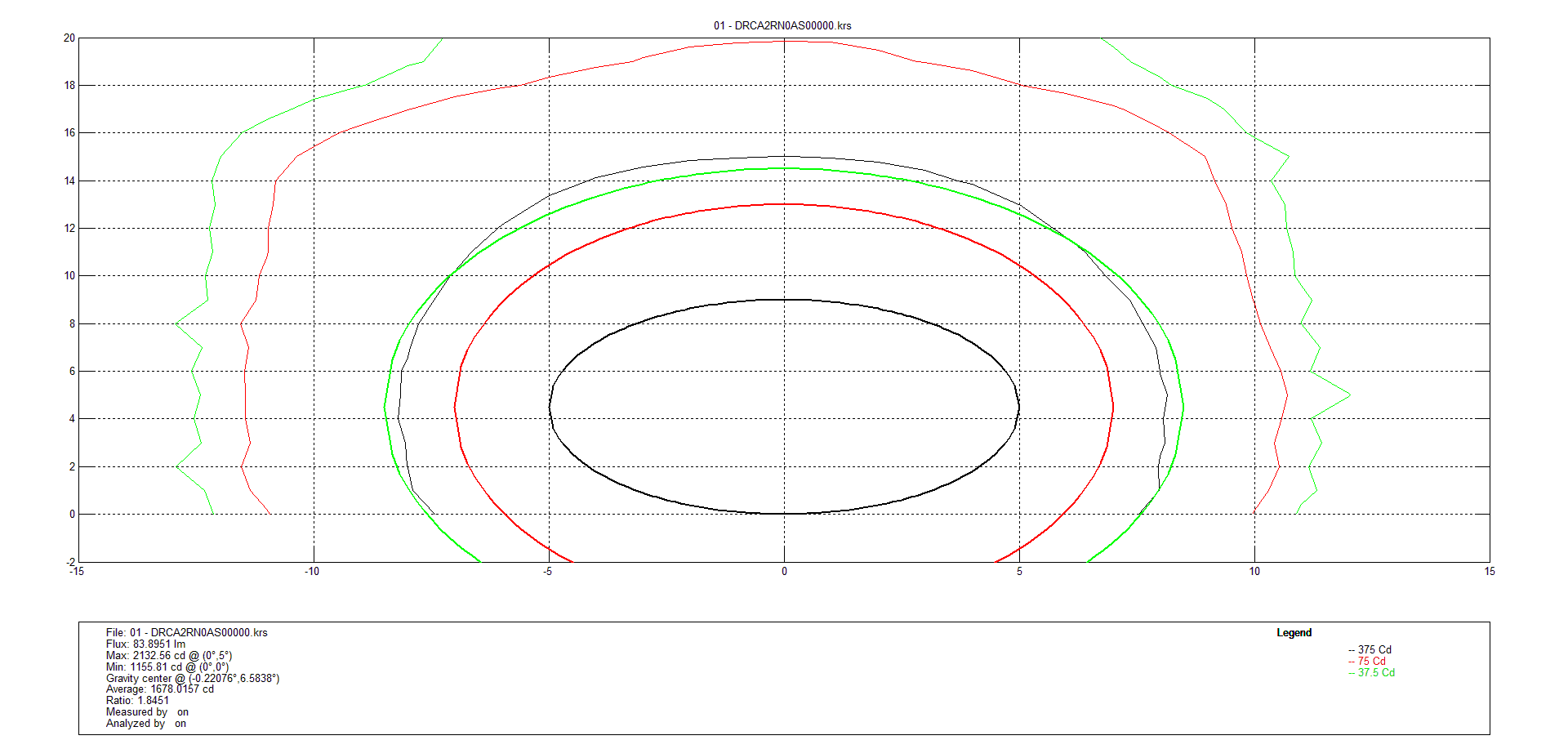Viewport: 1568px width, 749px height.
Task: Select the Max 2132.56 cd line
Action: 168,656
